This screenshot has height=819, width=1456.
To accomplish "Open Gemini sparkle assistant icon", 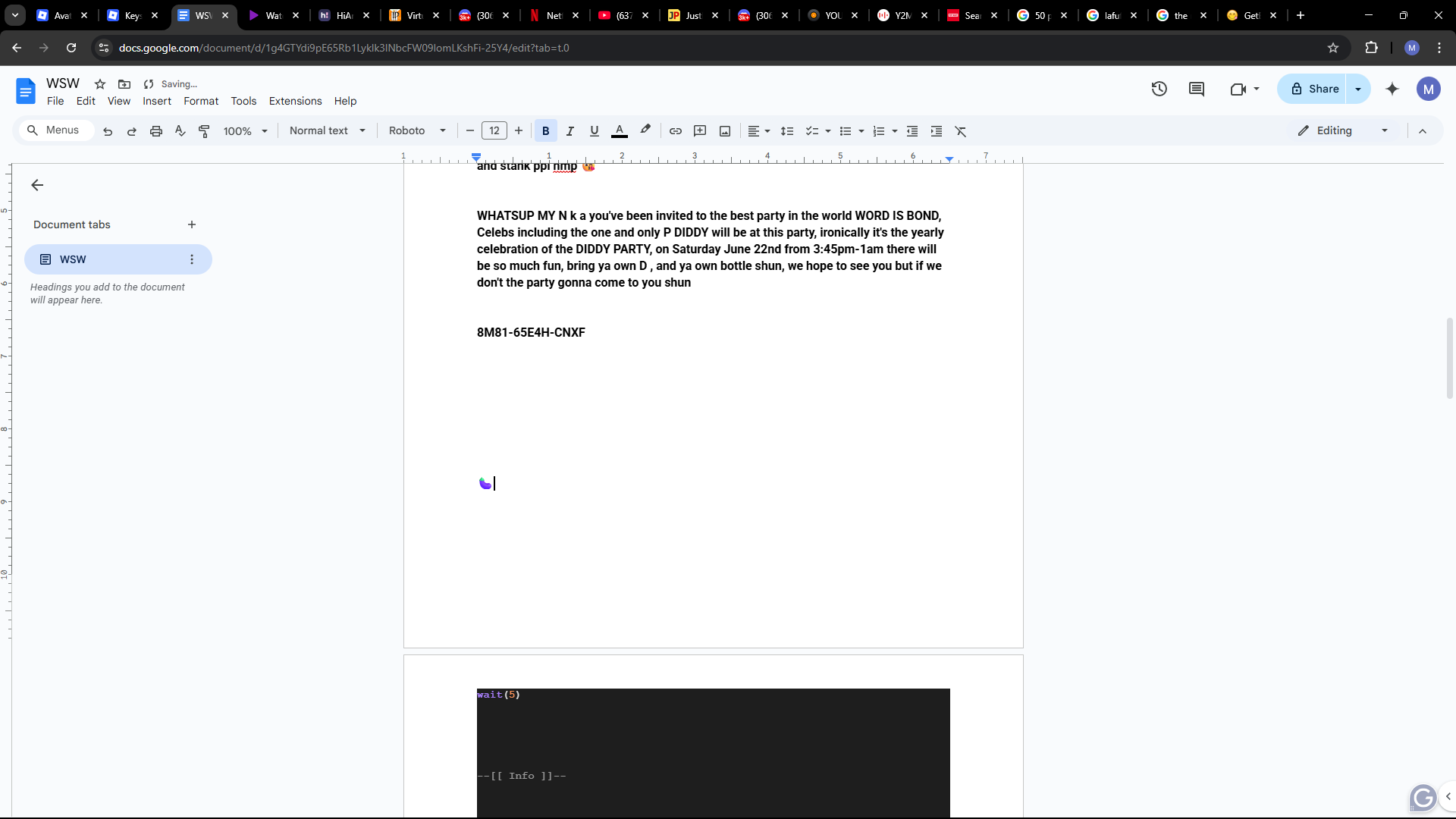I will pyautogui.click(x=1392, y=89).
